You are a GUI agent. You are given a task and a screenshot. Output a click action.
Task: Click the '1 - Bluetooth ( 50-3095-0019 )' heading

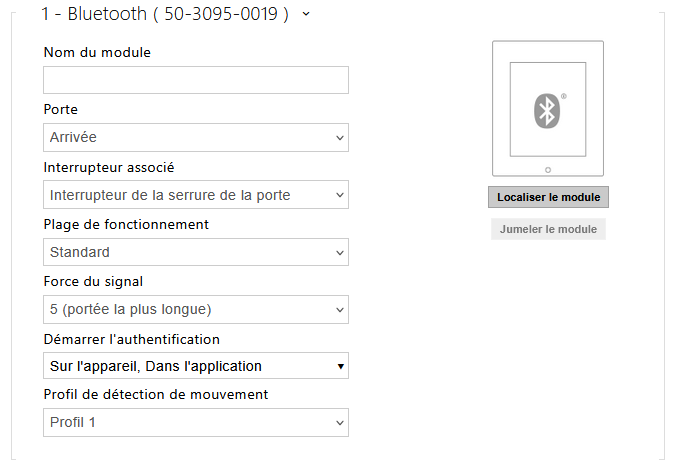[x=165, y=14]
